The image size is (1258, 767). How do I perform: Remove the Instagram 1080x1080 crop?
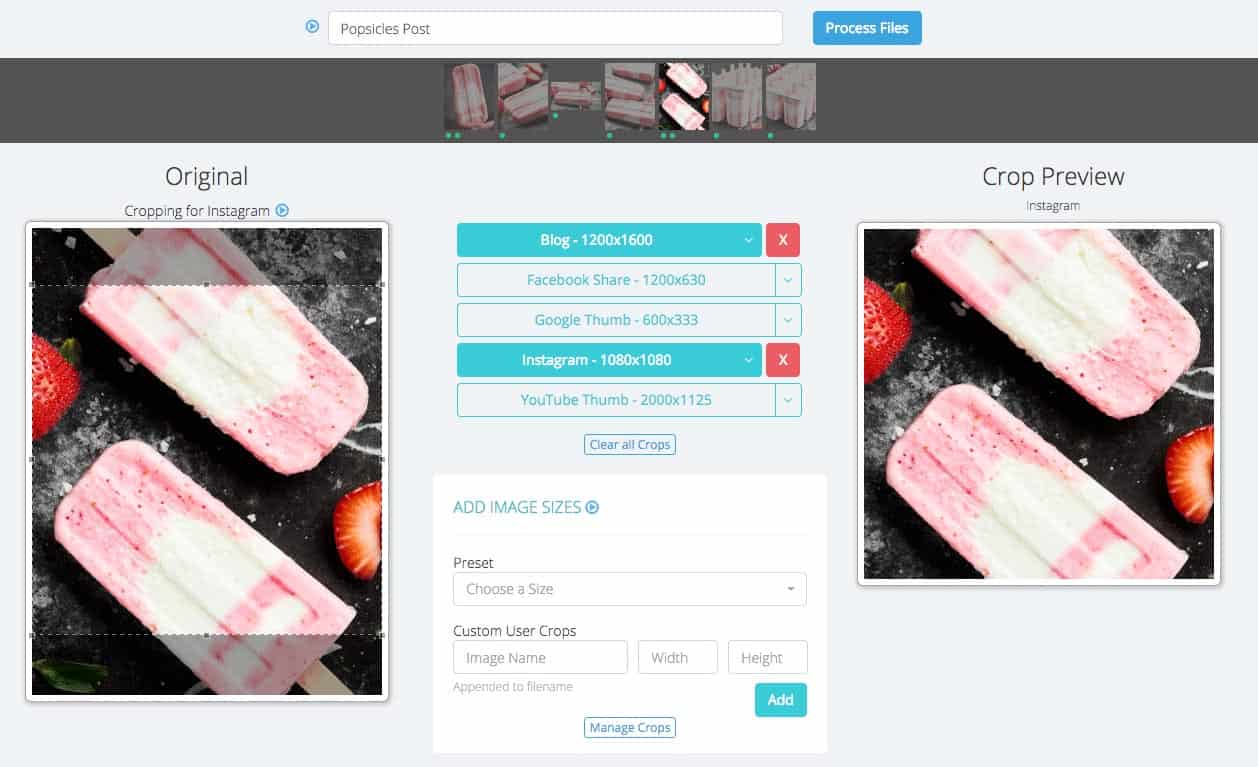click(x=783, y=360)
